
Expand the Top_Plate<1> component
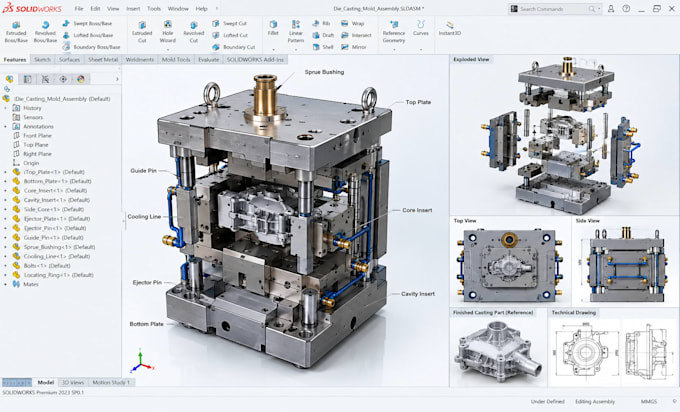[x=6, y=172]
